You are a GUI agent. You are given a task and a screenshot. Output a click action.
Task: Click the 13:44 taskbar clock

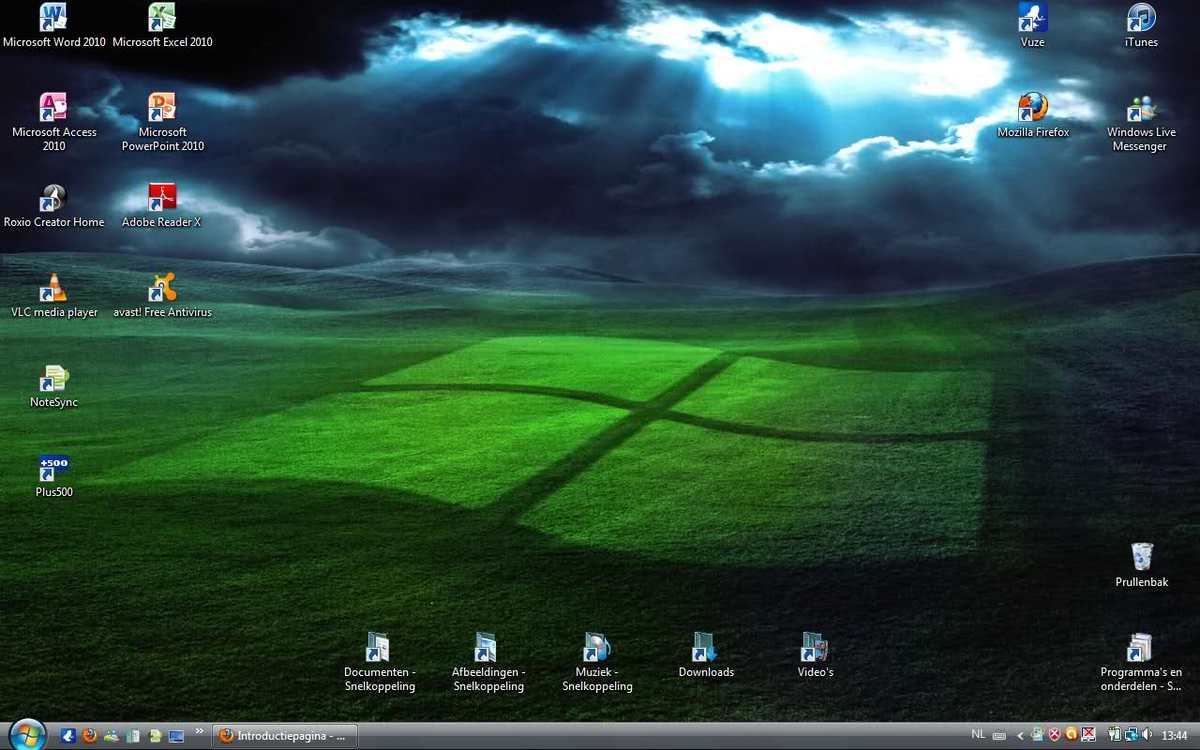(x=1175, y=736)
